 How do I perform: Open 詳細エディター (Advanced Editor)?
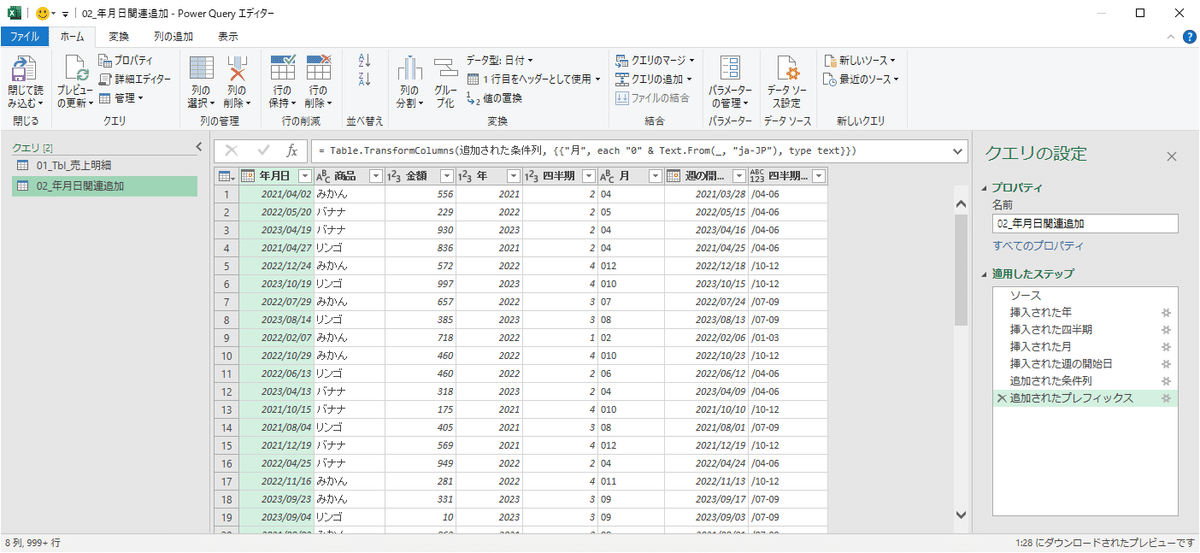[x=135, y=79]
